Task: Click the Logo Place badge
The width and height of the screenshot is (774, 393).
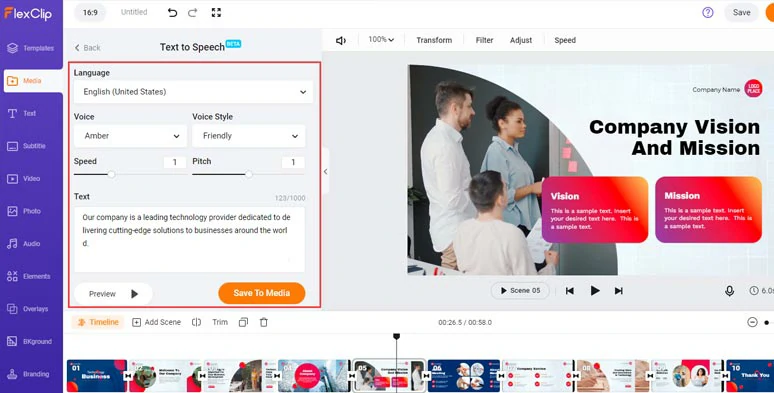Action: tap(753, 89)
